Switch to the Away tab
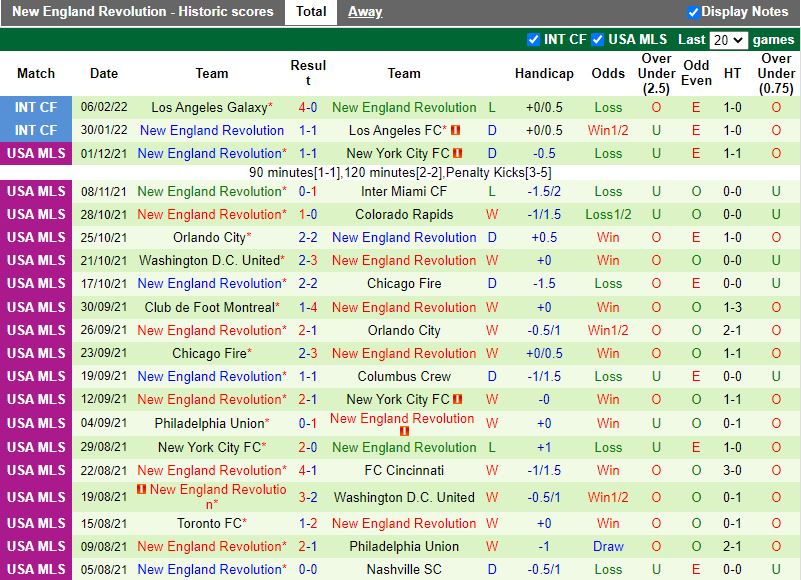 tap(364, 12)
